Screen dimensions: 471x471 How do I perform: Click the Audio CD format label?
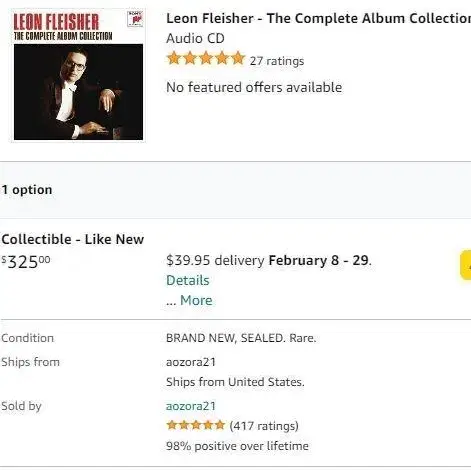(195, 38)
